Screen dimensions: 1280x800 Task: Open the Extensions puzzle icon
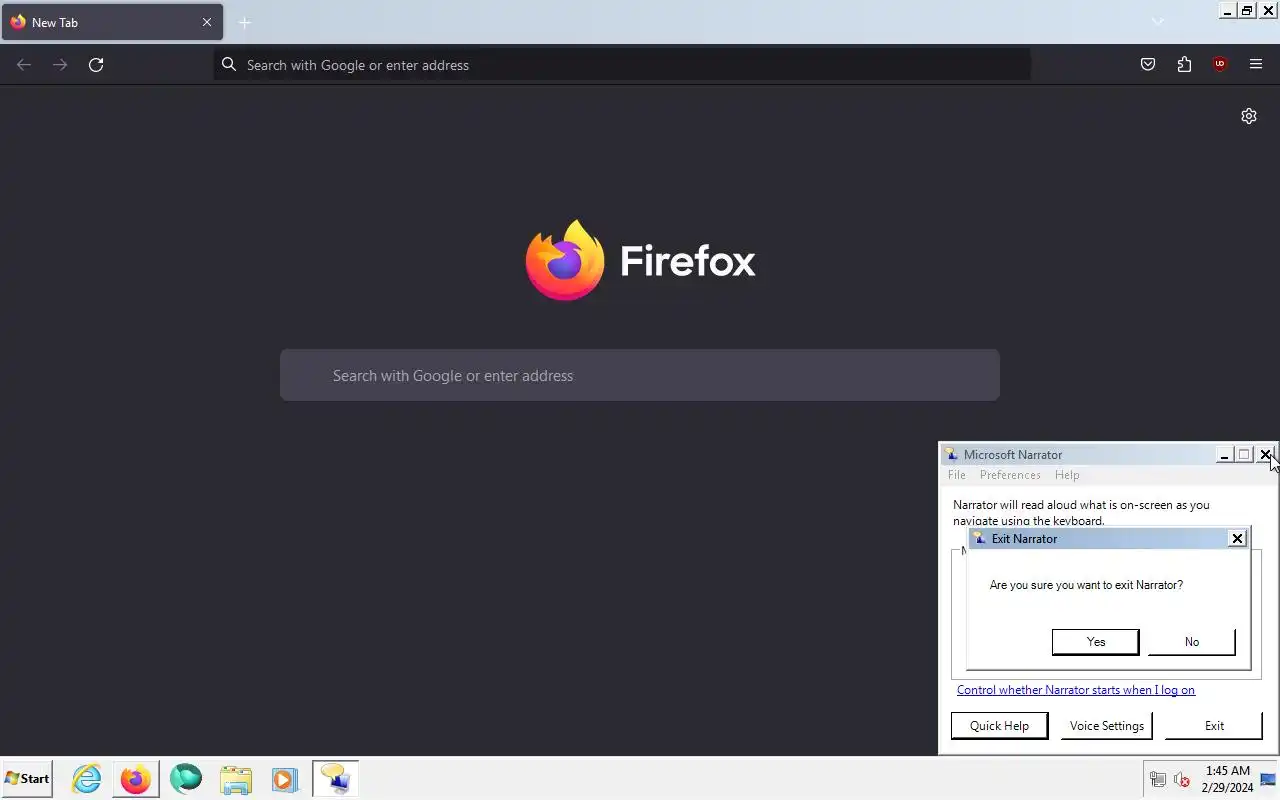[1184, 65]
